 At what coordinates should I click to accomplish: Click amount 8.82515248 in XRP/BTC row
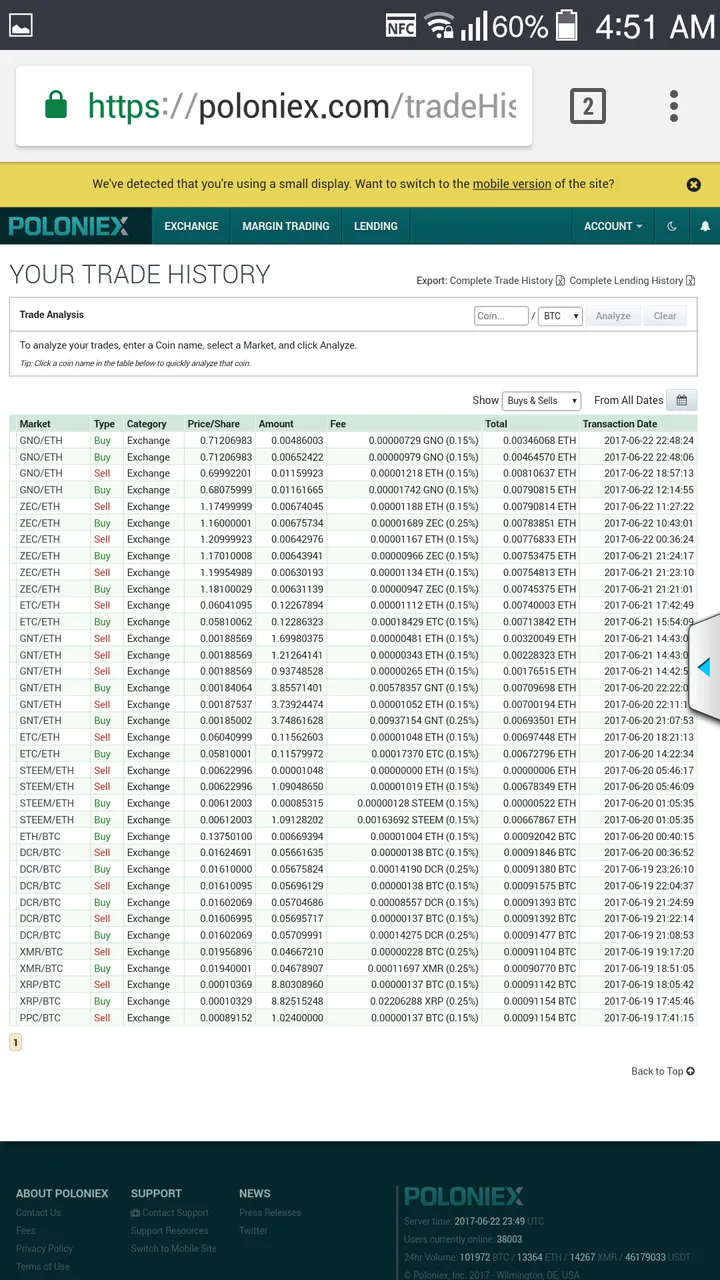coord(296,1001)
